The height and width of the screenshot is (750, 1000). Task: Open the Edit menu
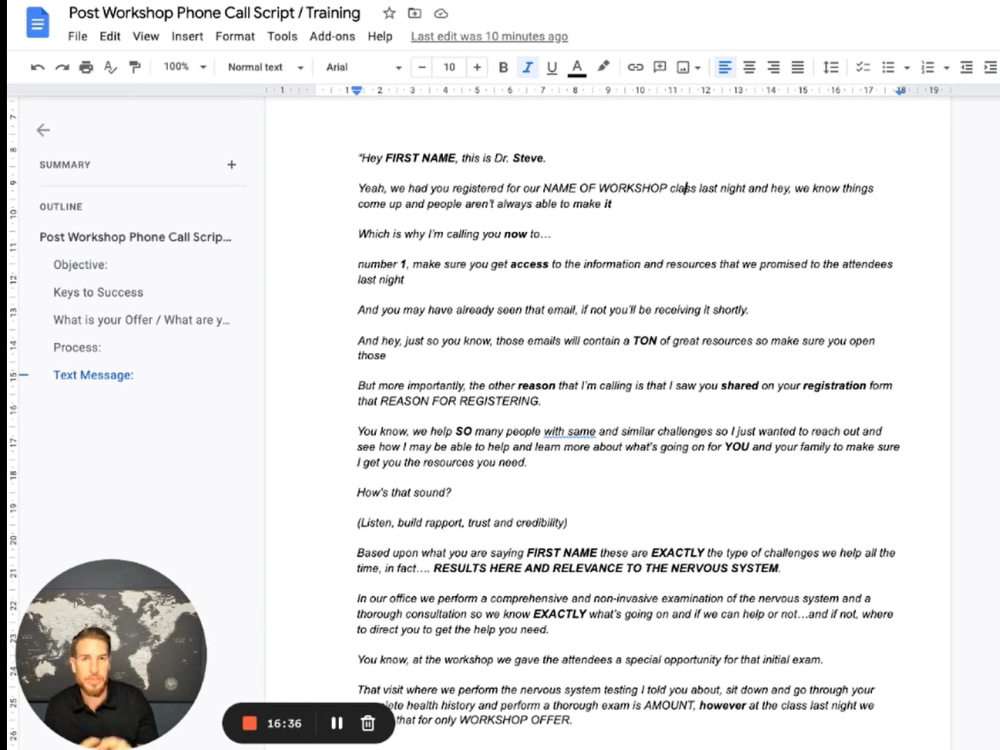[x=110, y=36]
